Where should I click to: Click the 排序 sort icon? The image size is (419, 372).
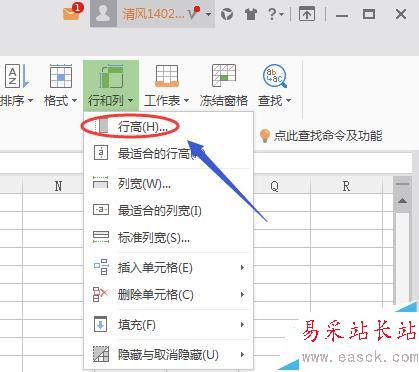(x=17, y=76)
